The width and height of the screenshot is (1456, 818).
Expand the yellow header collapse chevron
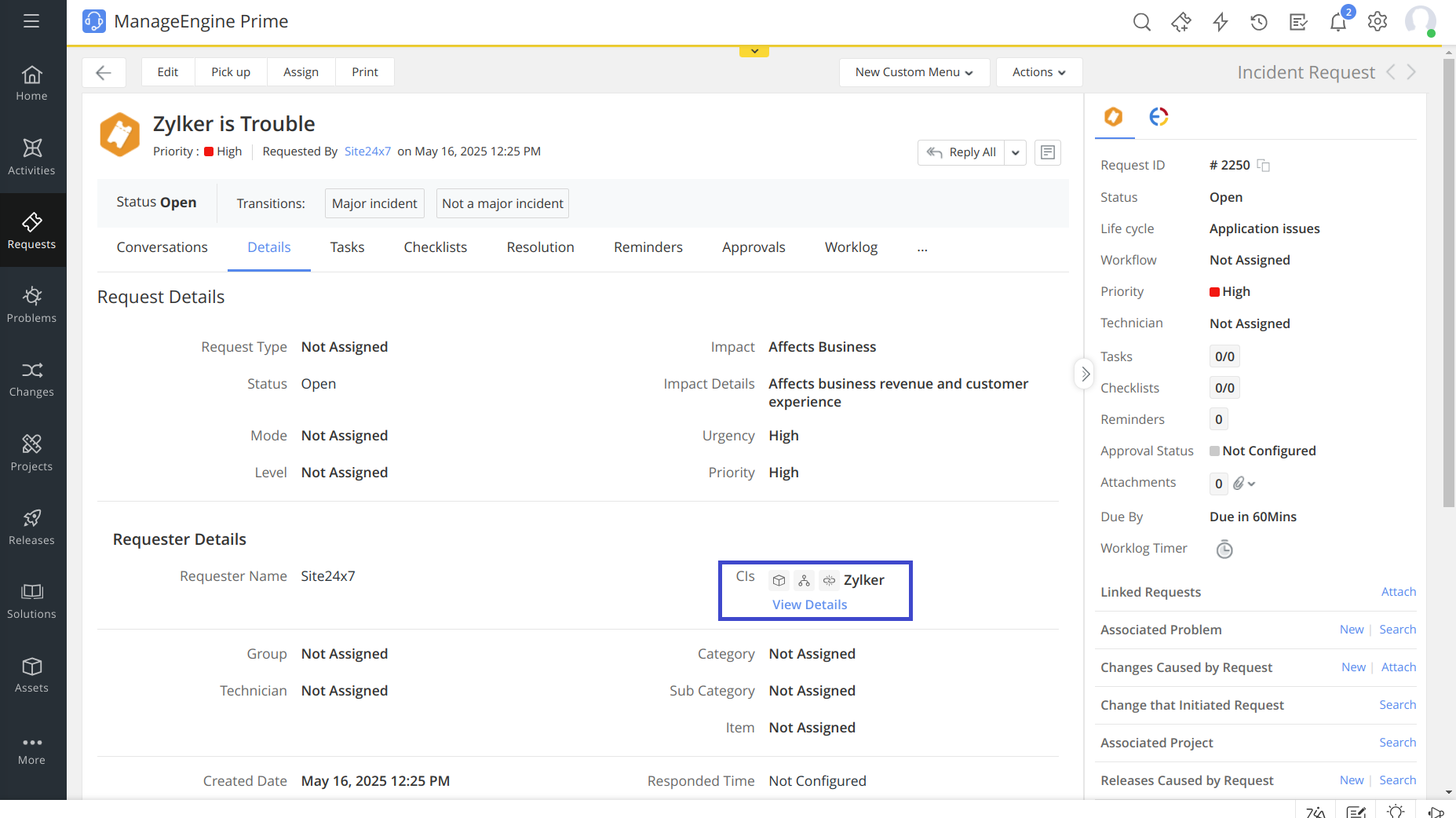(x=754, y=52)
